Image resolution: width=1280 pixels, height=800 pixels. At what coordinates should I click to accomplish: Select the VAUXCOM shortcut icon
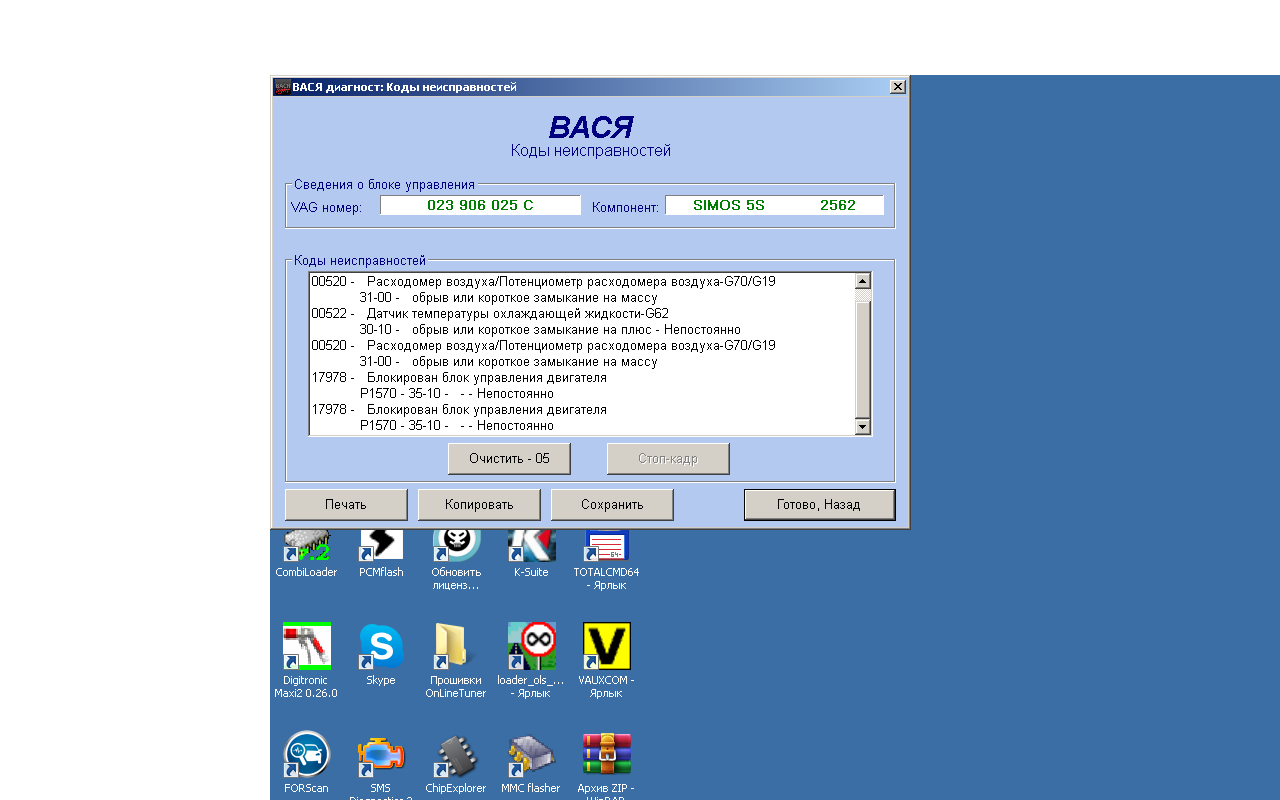pos(606,648)
